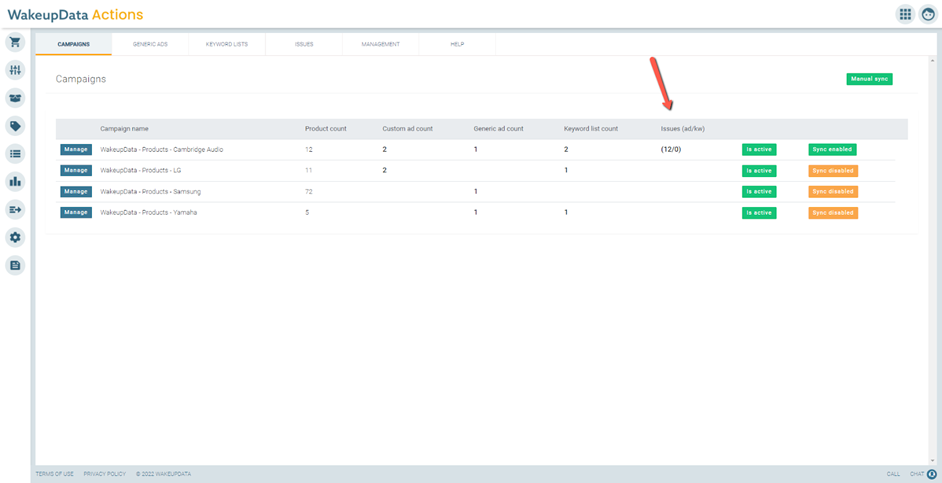Click the Issues (ad/kw) column header
The image size is (942, 483).
(682, 129)
